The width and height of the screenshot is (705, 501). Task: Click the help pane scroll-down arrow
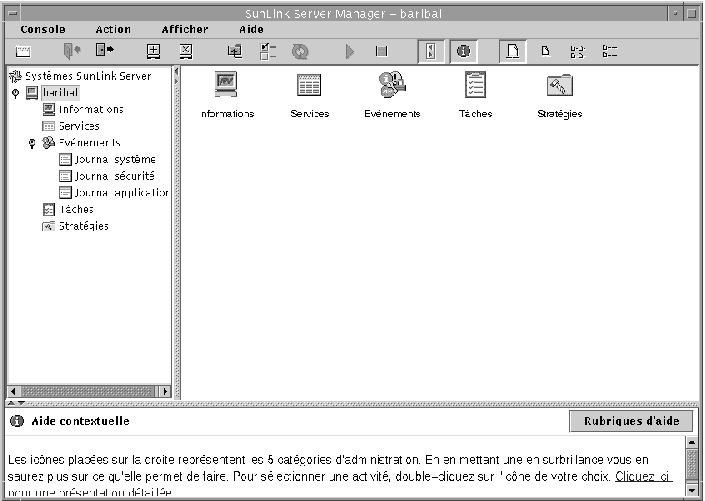click(x=692, y=489)
